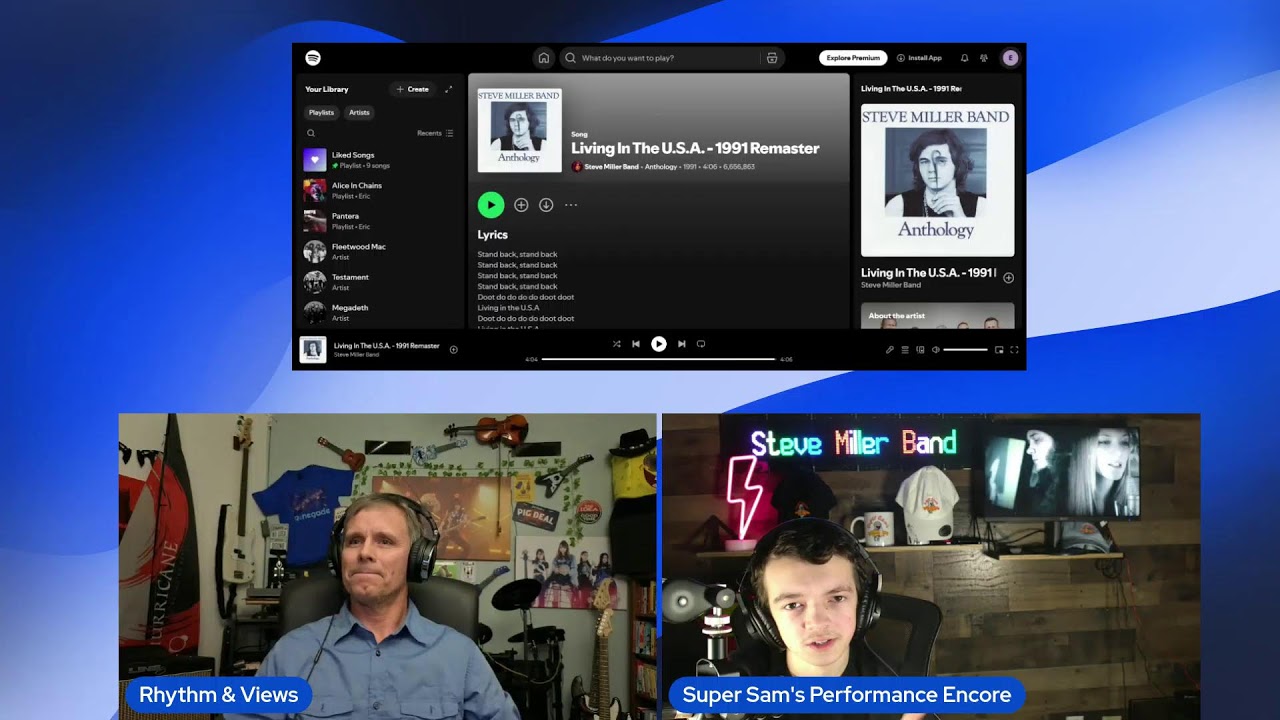Click the Create button in Your Library

coord(413,89)
